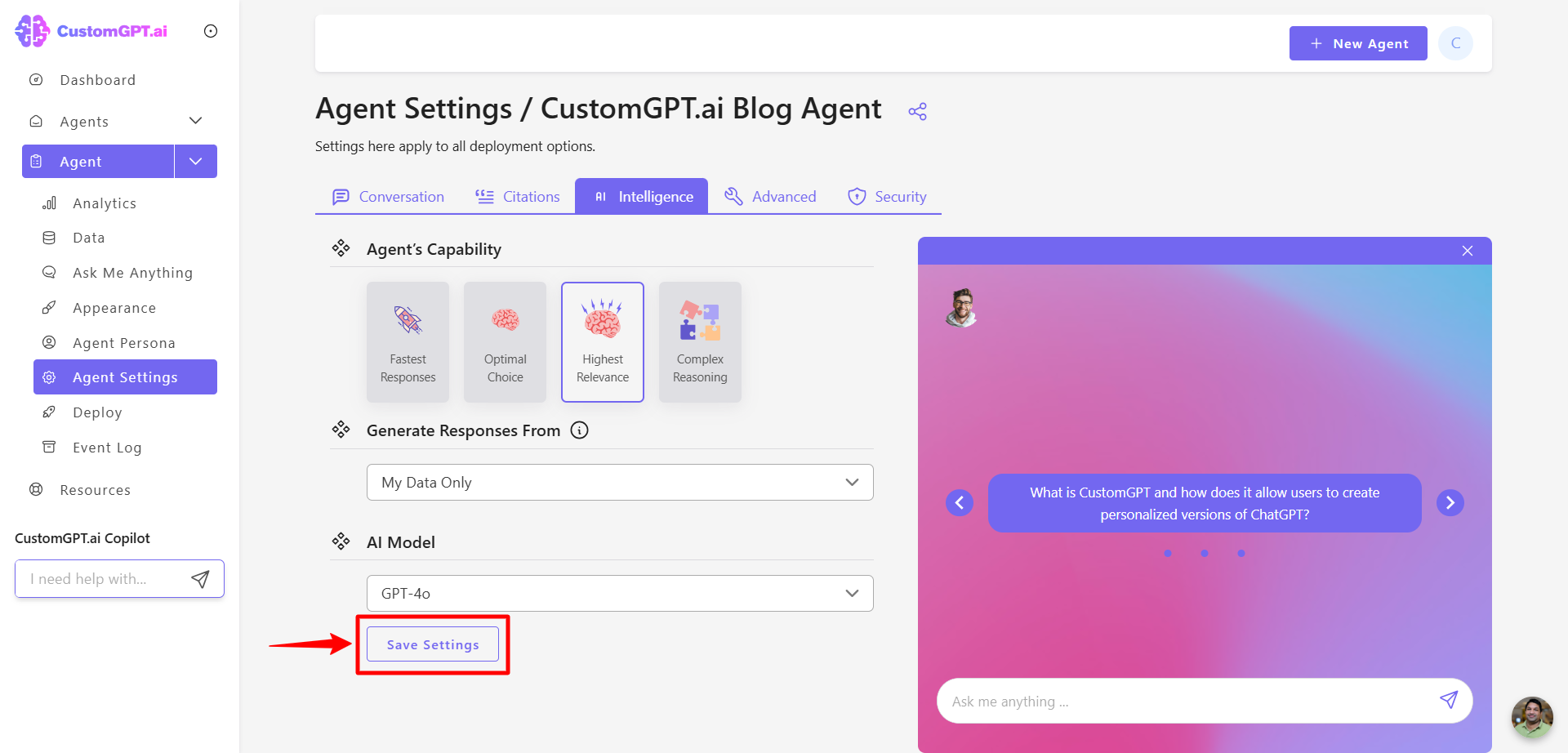
Task: Select the middle carousel dot
Action: [1205, 554]
